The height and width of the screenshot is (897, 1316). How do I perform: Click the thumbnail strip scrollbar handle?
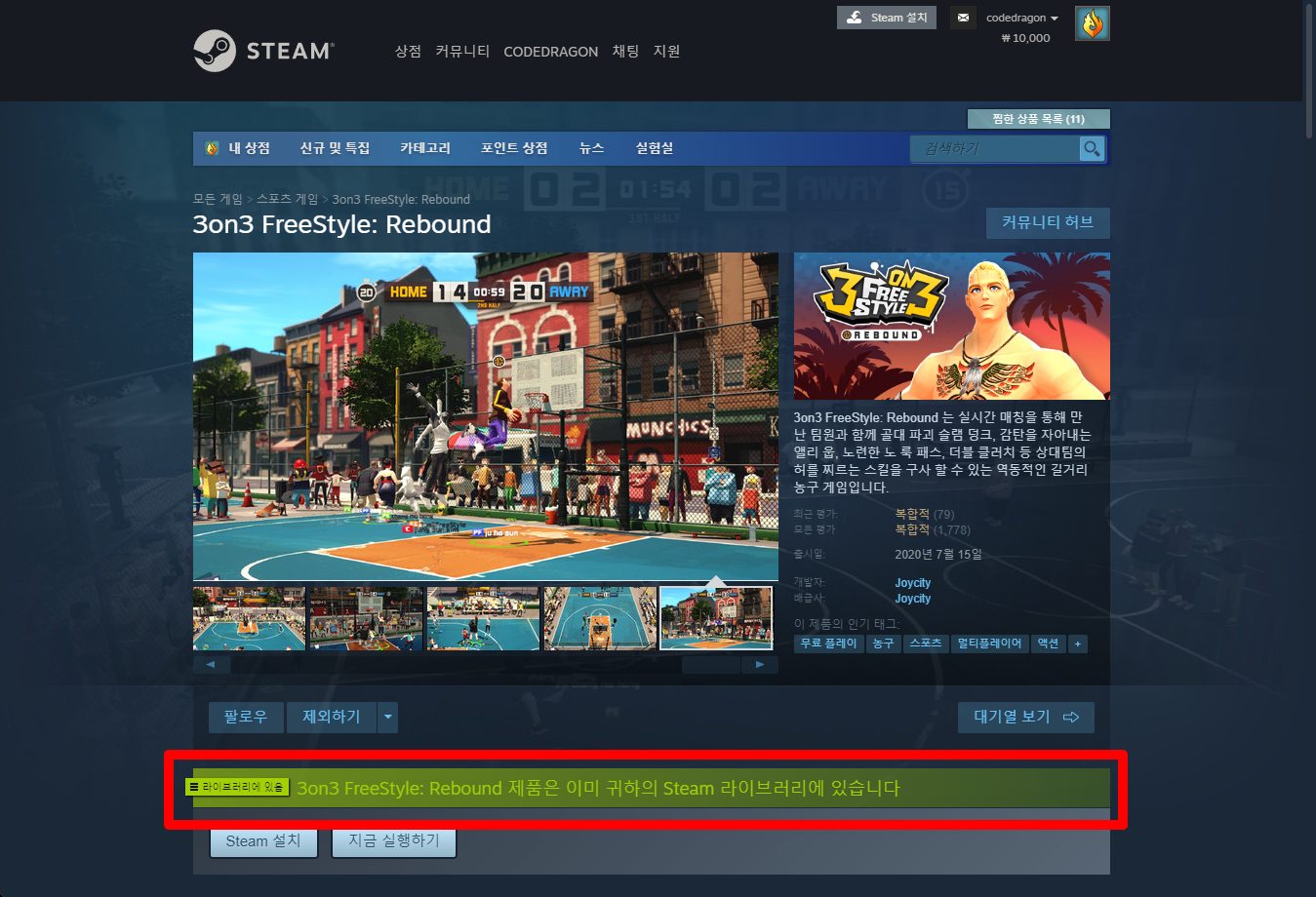712,665
